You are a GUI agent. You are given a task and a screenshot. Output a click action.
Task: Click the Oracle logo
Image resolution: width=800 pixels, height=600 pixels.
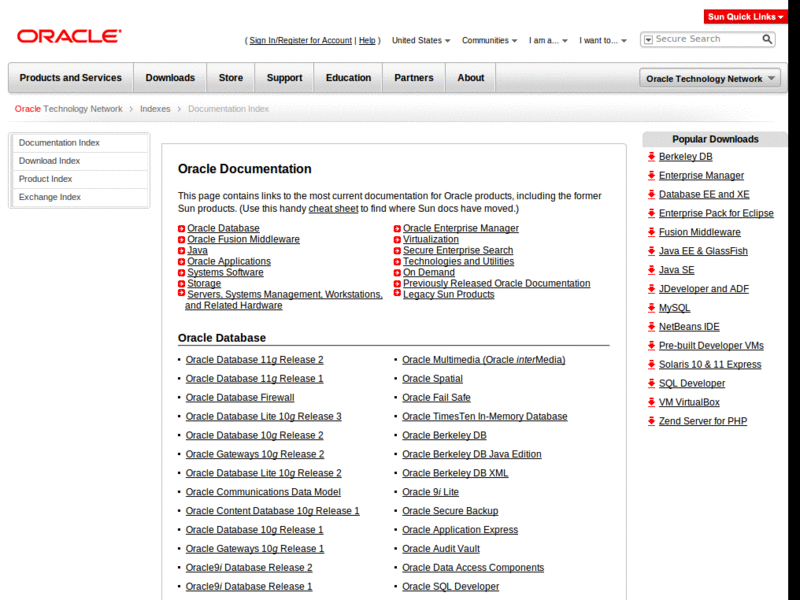coord(69,36)
